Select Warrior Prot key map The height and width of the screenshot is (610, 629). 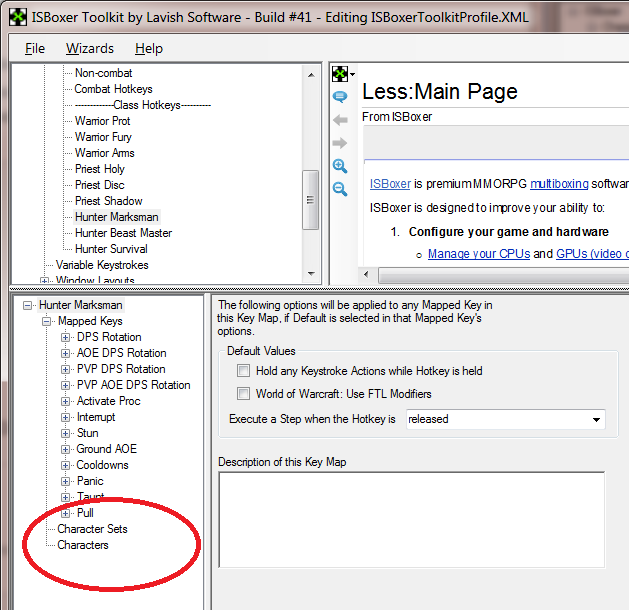[x=103, y=121]
